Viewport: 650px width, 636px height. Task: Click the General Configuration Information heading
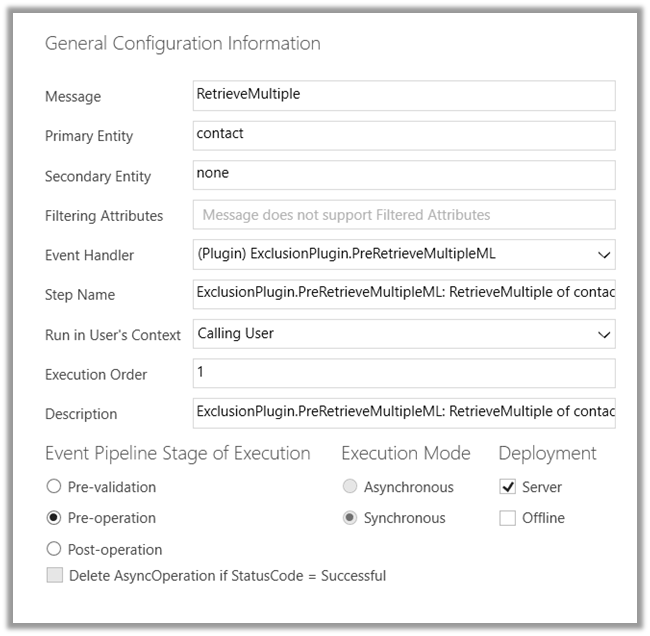click(183, 44)
